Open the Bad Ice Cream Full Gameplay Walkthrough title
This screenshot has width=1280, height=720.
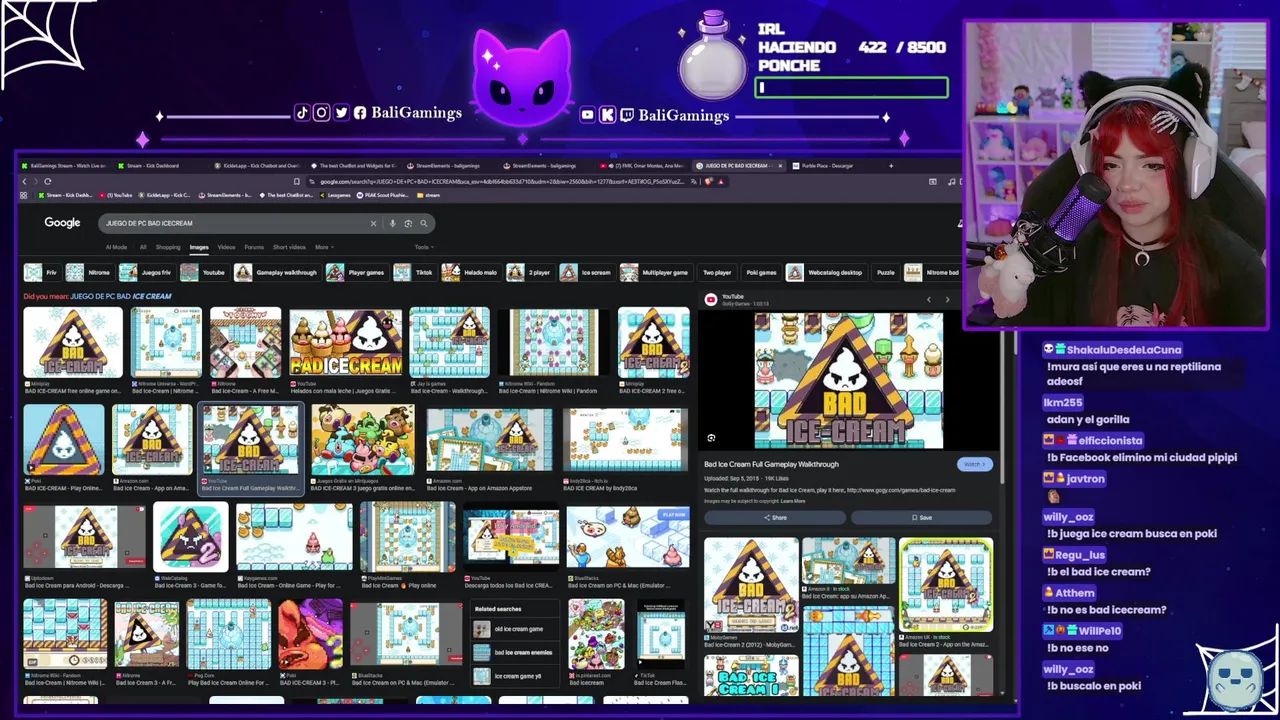point(771,464)
